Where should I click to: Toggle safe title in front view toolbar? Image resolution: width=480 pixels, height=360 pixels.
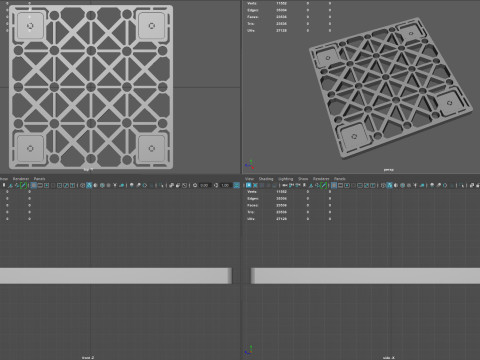[x=72, y=185]
